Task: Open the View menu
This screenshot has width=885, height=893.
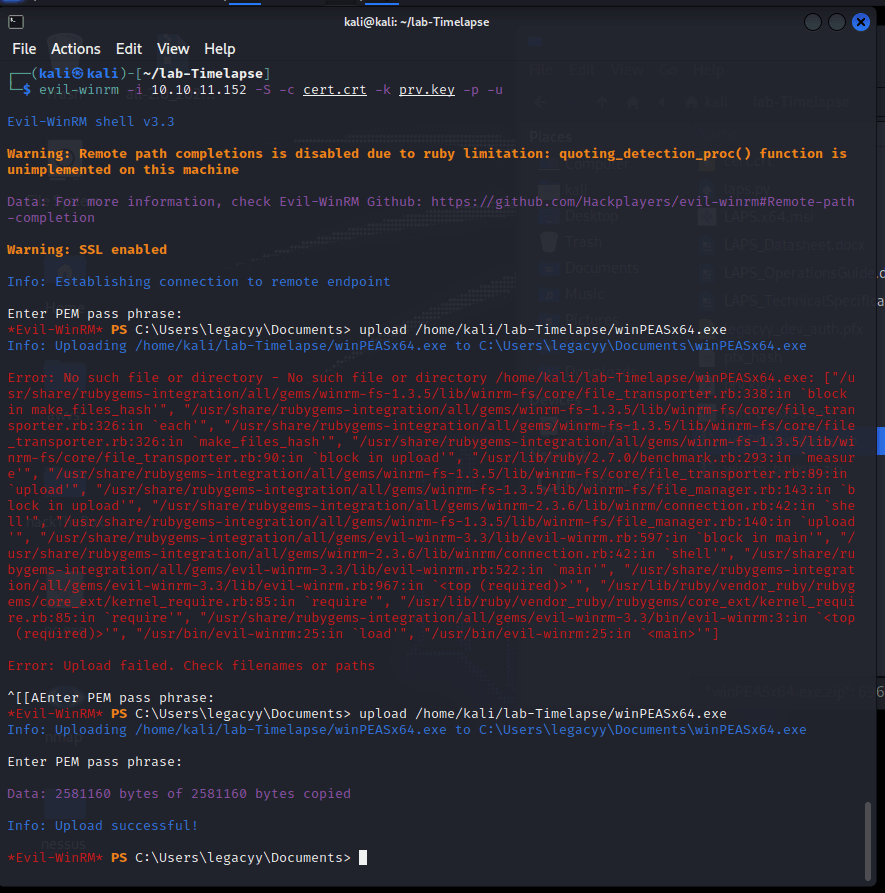Action: click(173, 49)
